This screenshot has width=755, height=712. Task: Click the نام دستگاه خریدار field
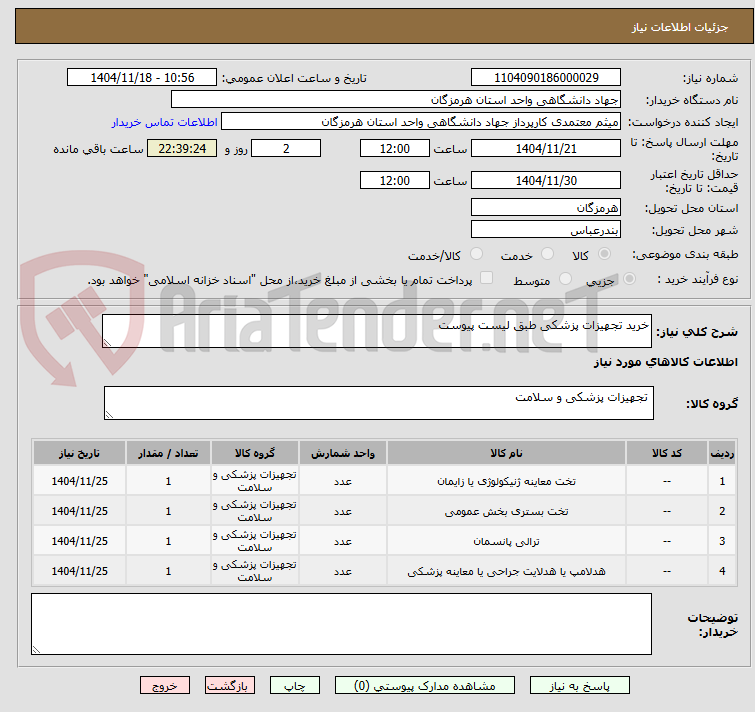(x=396, y=100)
